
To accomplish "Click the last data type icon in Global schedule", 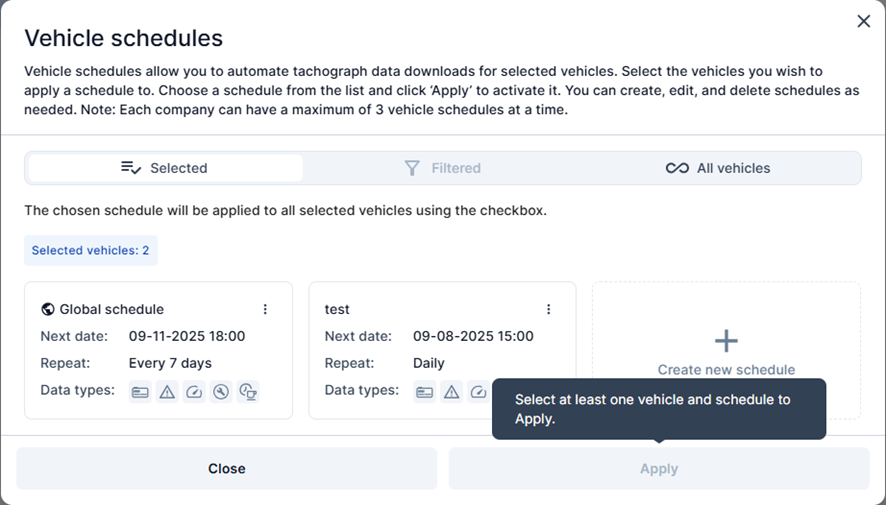I will [x=249, y=392].
